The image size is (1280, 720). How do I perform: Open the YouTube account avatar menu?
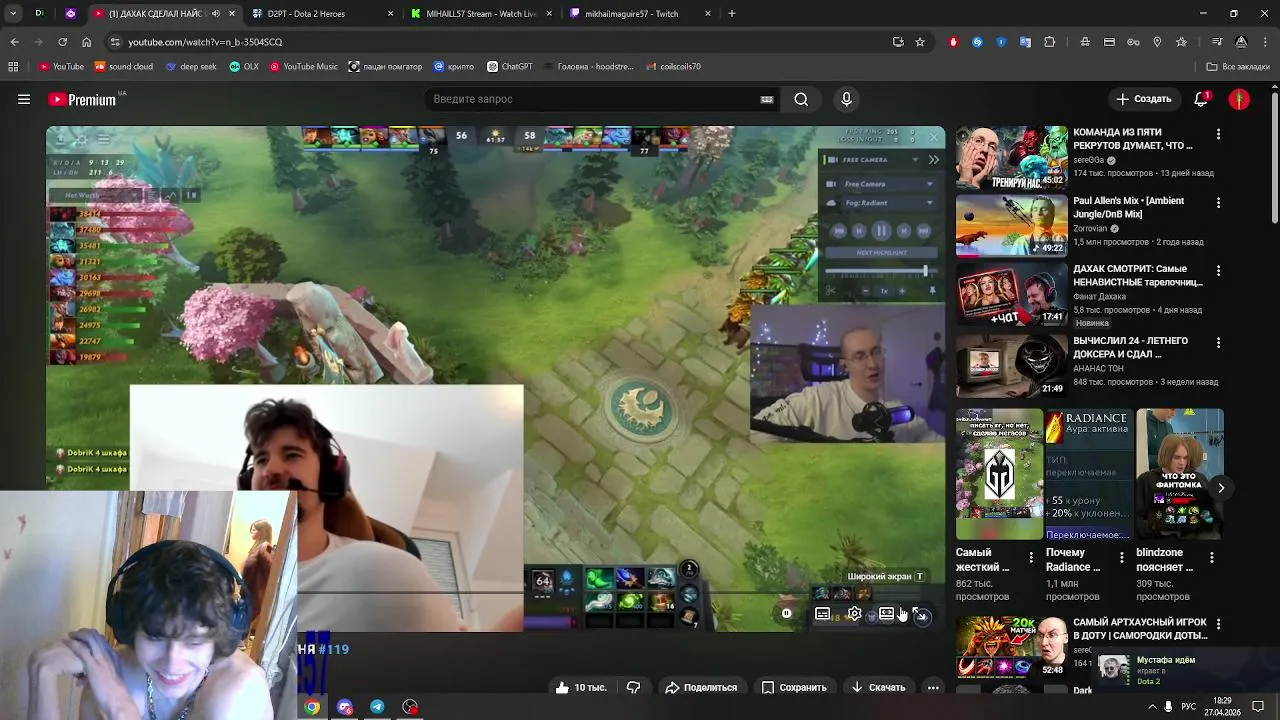pos(1239,99)
